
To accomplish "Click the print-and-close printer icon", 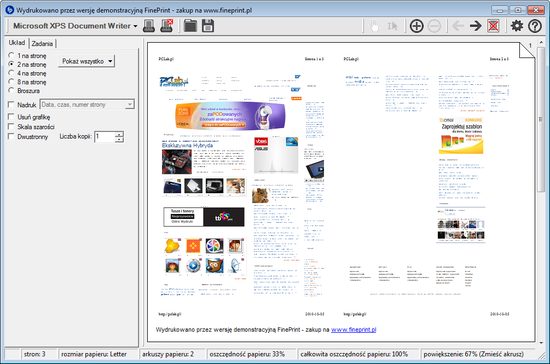I will tap(167, 26).
